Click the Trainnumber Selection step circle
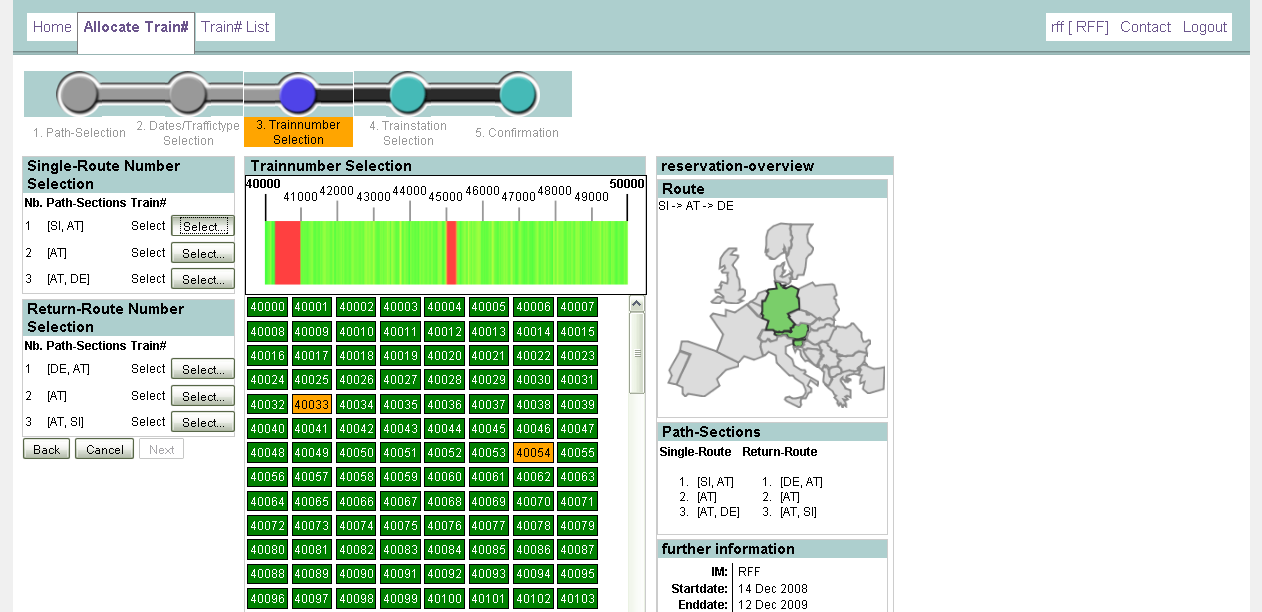Viewport: 1262px width, 612px height. 298,94
